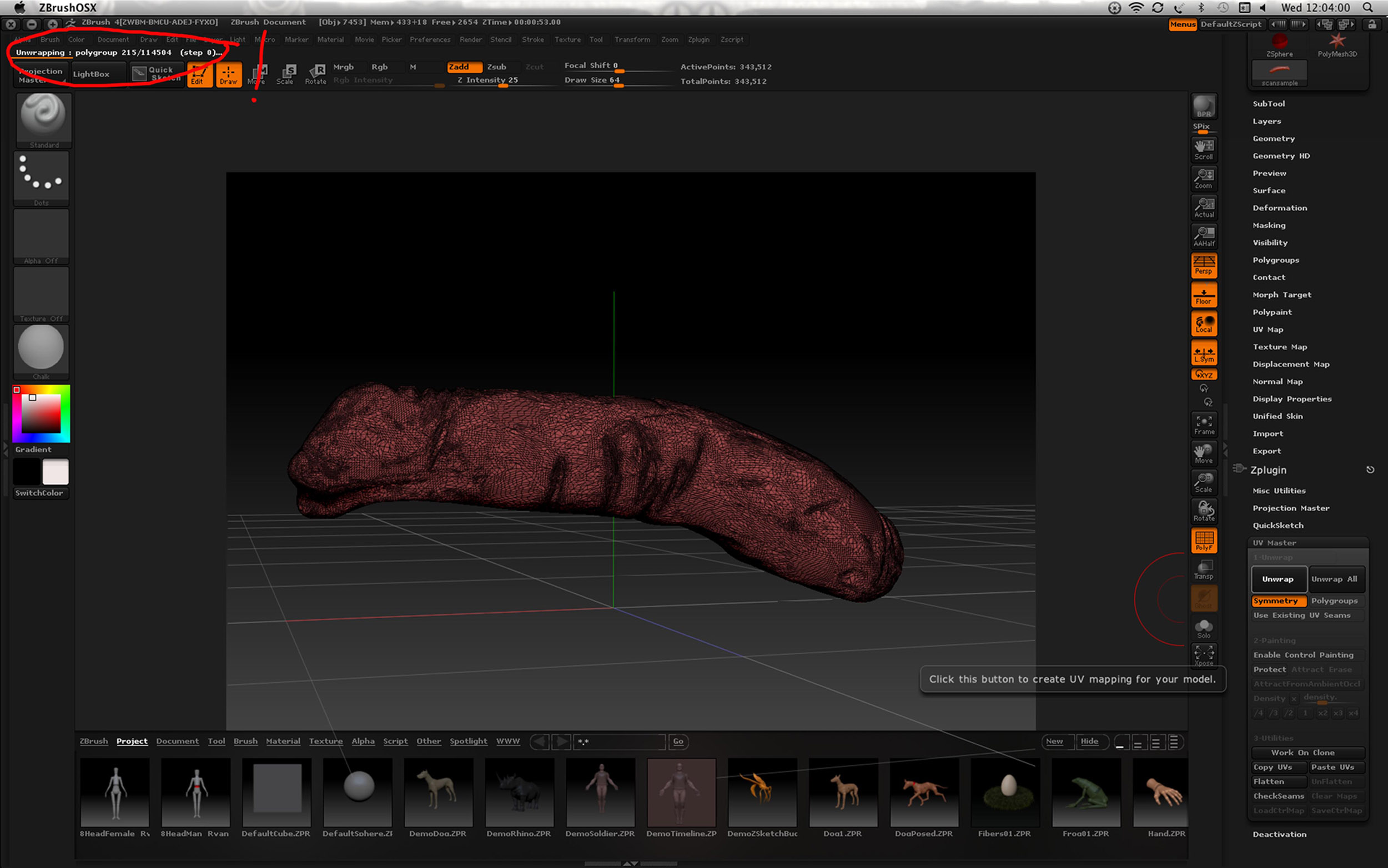Click the BPR render button

tap(1204, 107)
